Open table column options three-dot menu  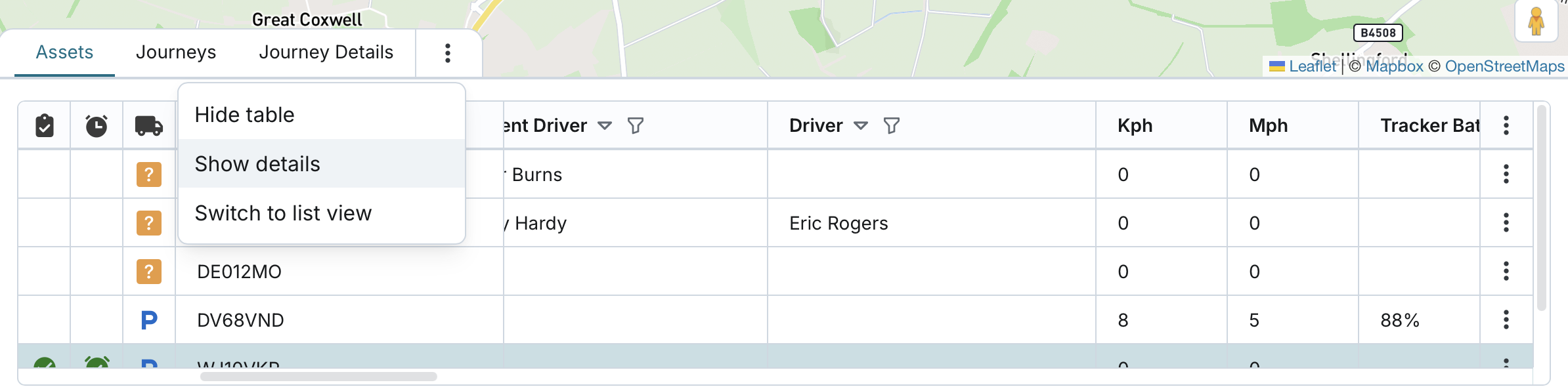[x=1506, y=125]
